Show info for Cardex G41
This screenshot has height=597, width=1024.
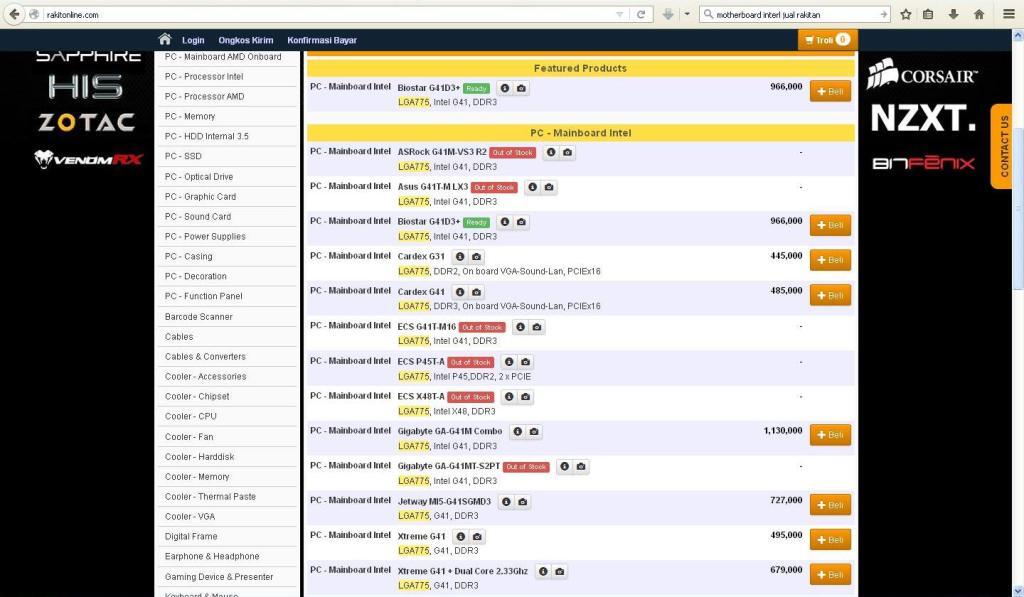point(460,292)
